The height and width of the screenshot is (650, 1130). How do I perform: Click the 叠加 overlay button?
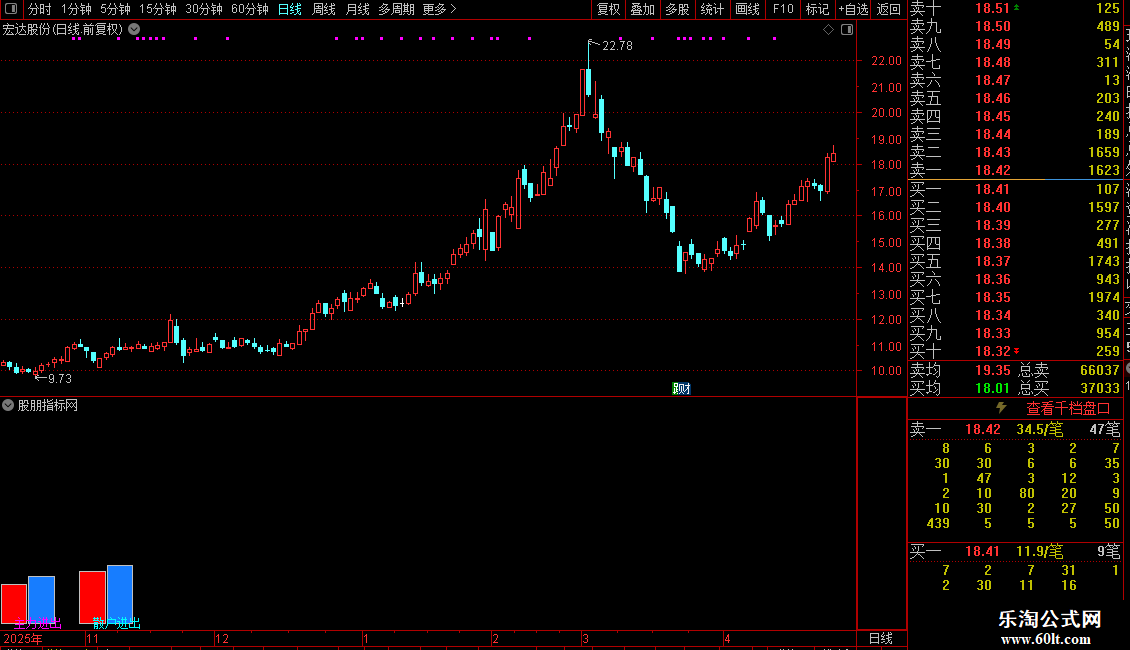point(643,9)
